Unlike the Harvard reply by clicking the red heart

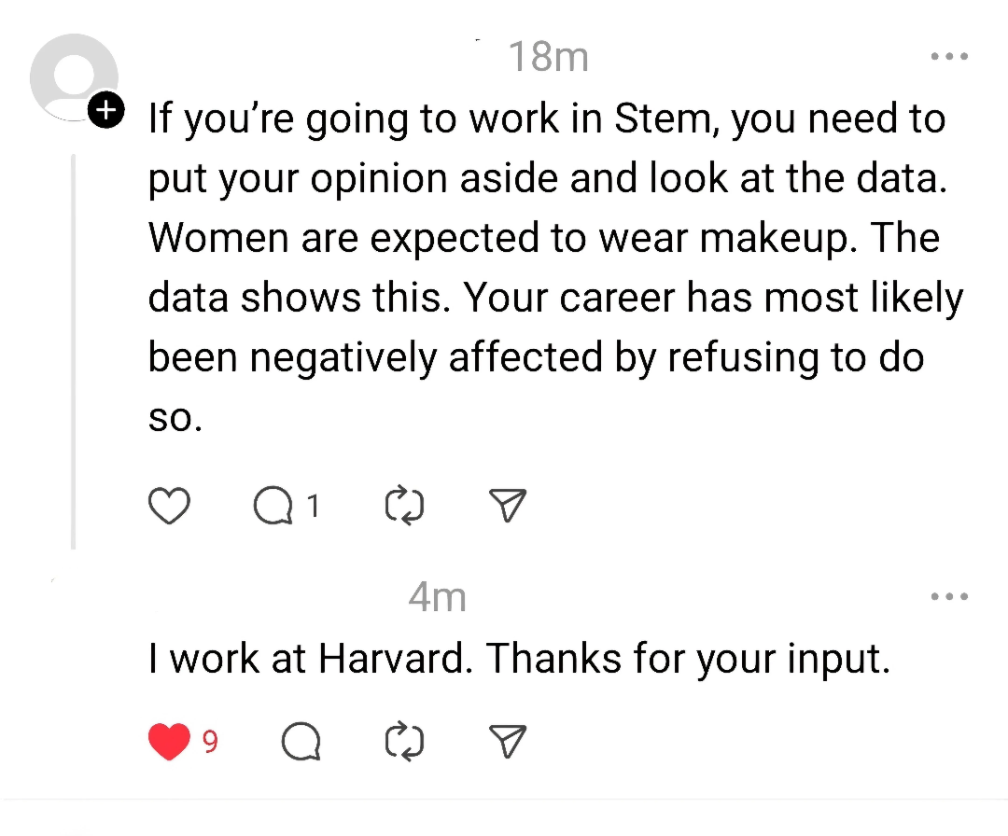pos(168,742)
